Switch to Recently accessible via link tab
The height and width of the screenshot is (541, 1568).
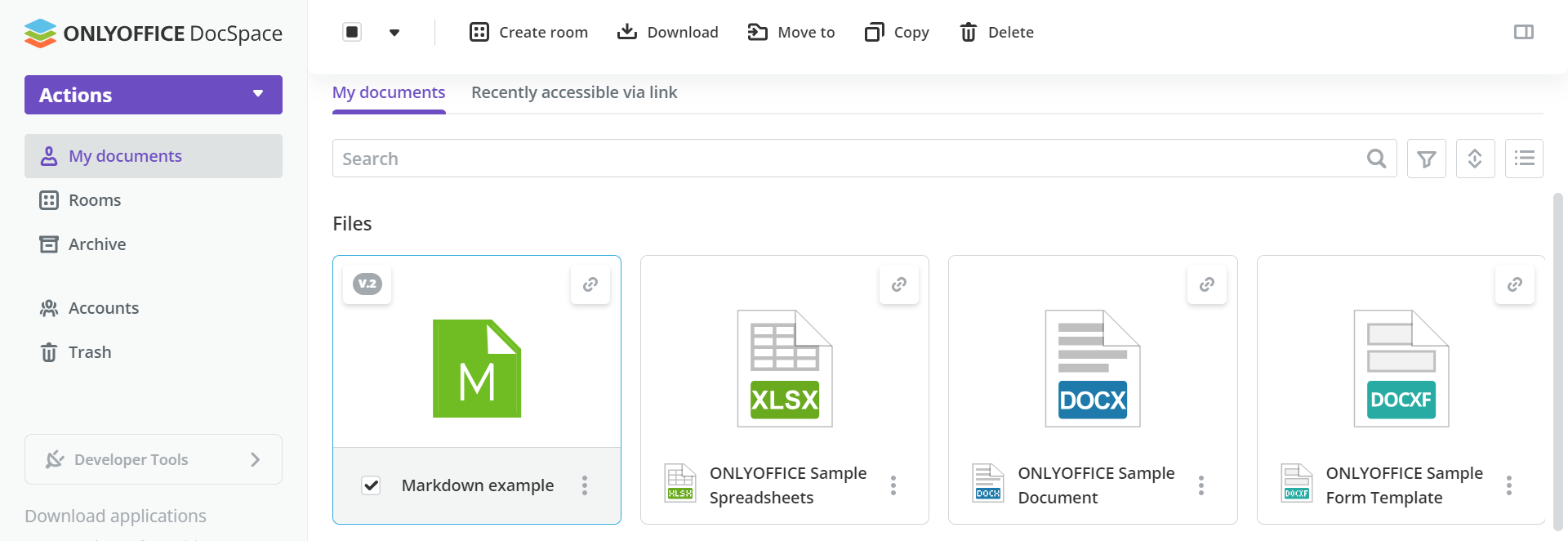click(x=574, y=92)
